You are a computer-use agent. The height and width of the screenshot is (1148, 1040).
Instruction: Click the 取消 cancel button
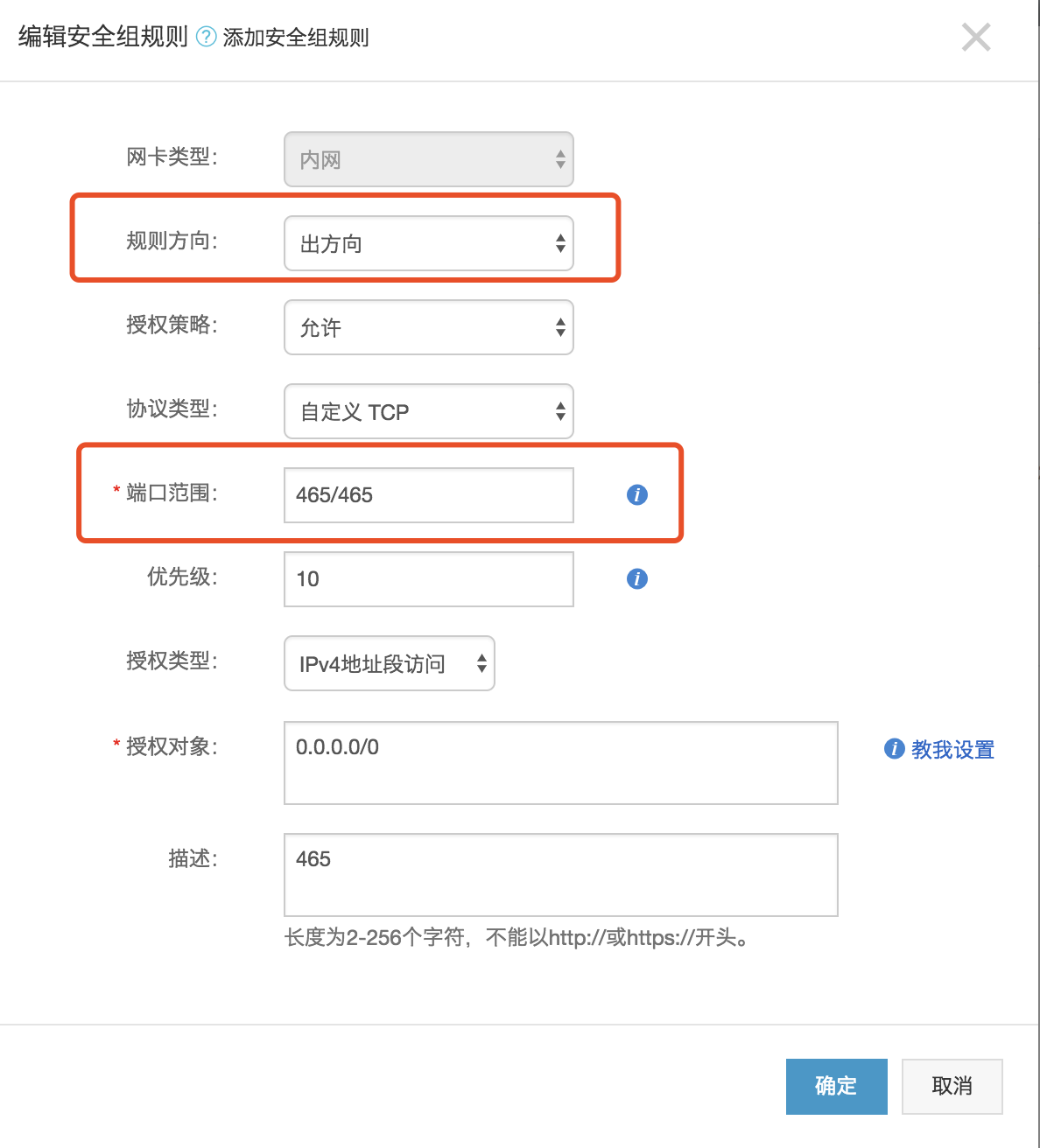(x=952, y=1087)
